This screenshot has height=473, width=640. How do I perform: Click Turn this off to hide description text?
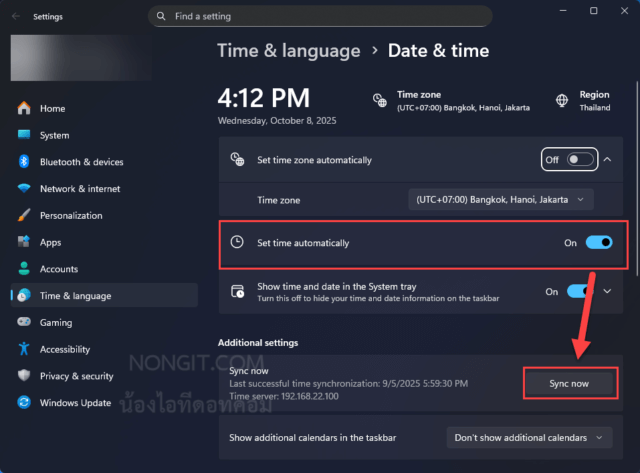[x=378, y=298]
